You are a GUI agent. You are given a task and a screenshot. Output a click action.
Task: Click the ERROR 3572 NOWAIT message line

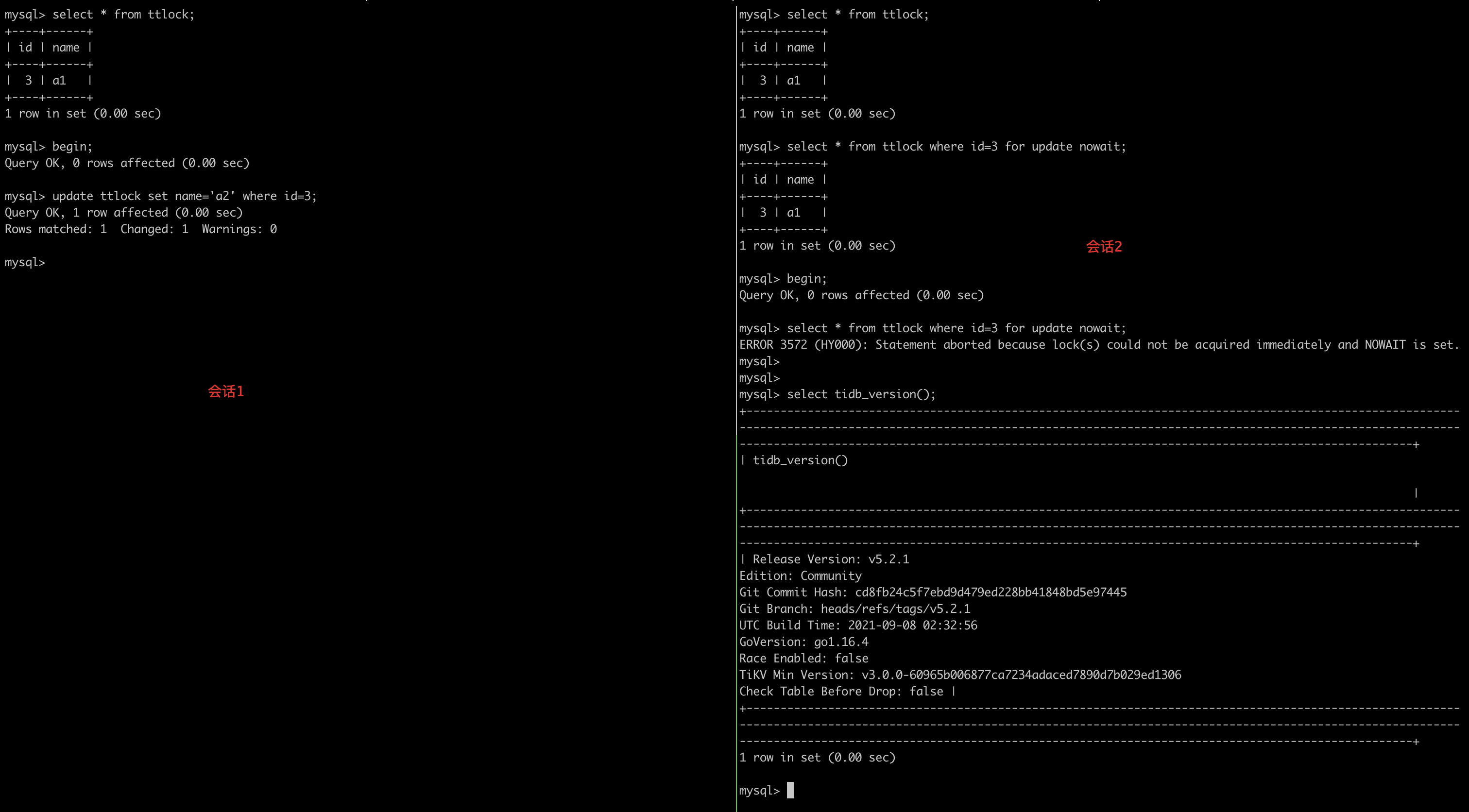pos(1098,344)
